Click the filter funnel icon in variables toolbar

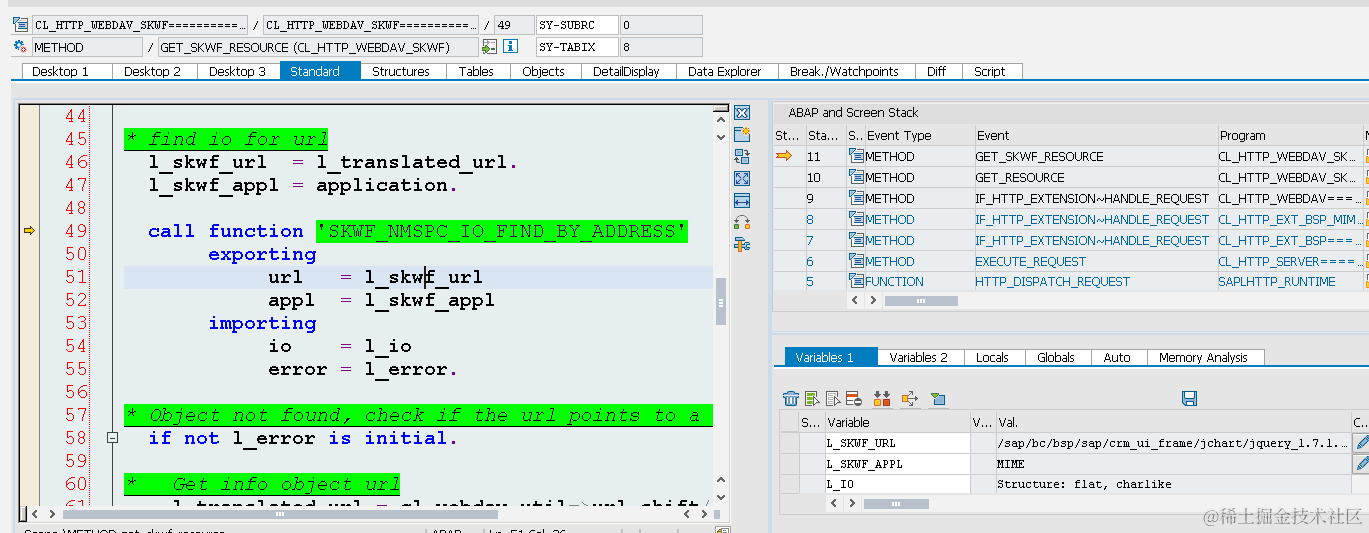coord(938,399)
